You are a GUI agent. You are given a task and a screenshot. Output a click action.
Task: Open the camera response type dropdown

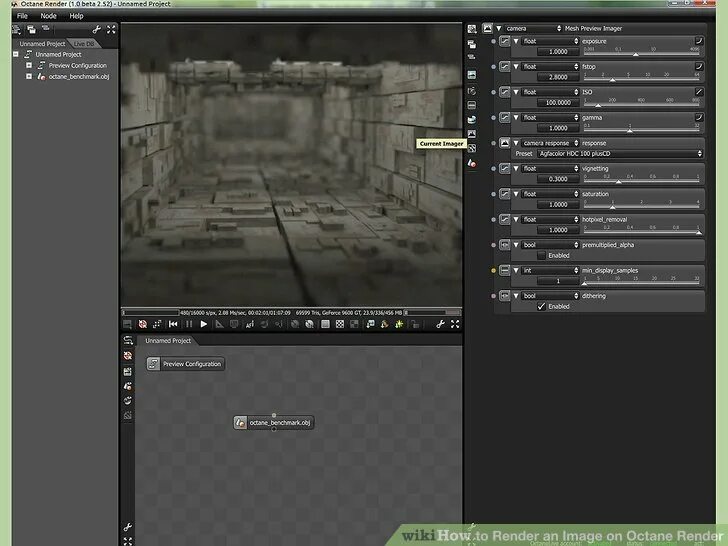click(550, 143)
